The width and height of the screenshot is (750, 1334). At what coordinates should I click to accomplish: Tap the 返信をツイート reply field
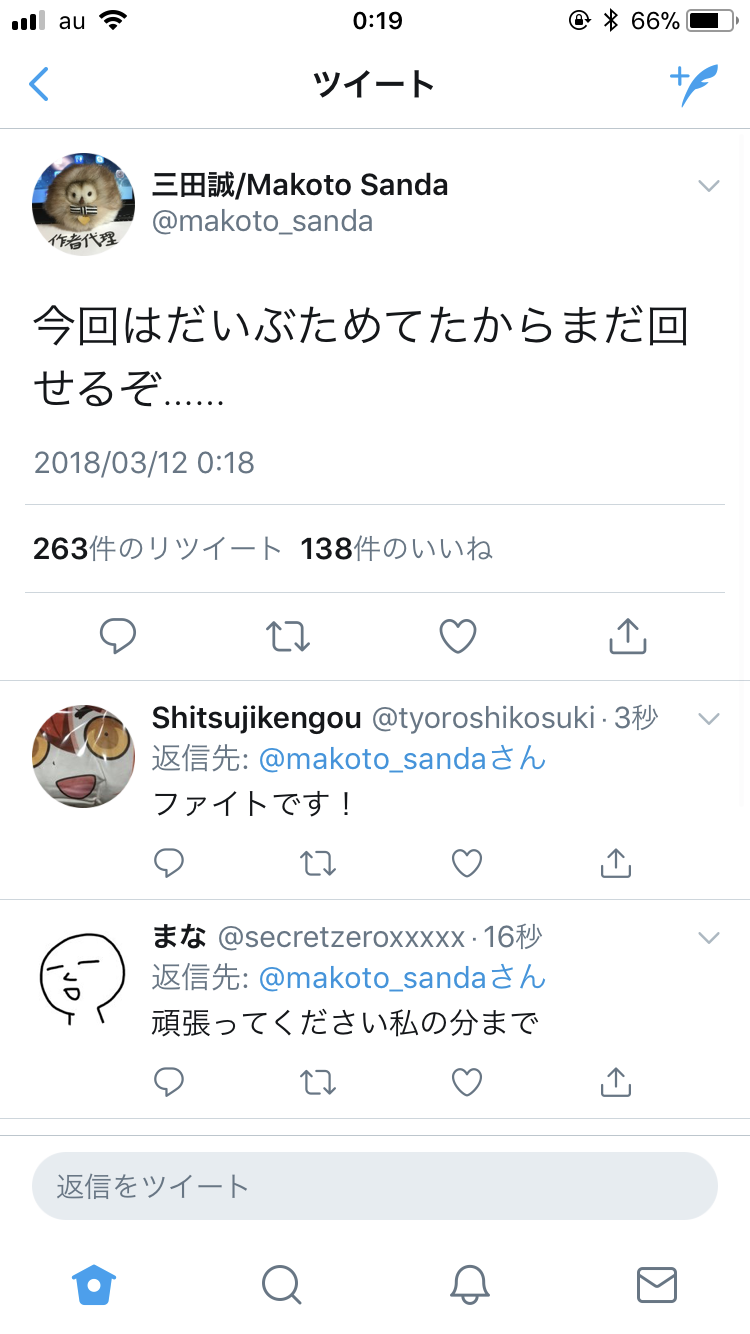(375, 1186)
